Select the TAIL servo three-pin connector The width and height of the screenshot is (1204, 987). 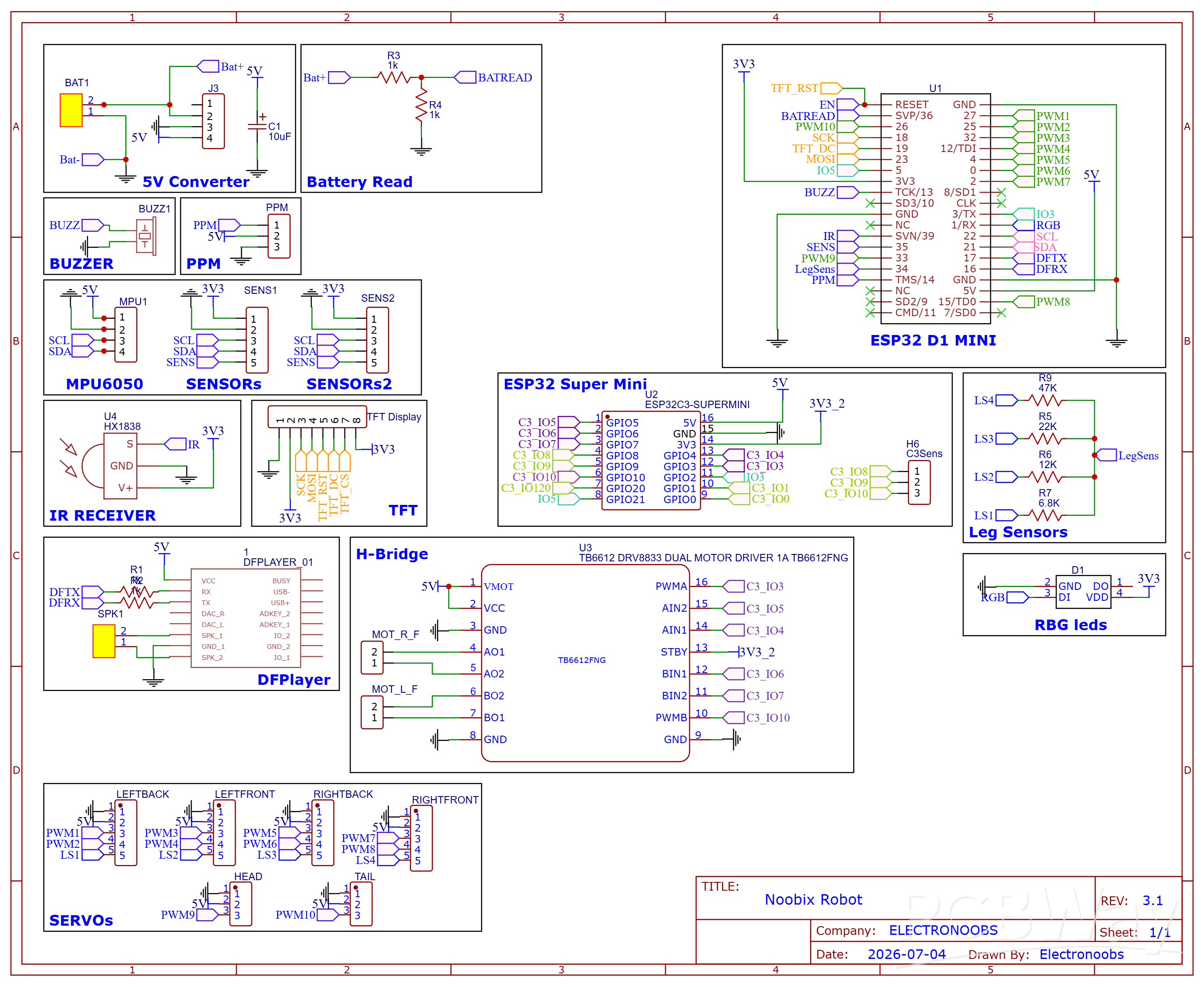[x=361, y=905]
